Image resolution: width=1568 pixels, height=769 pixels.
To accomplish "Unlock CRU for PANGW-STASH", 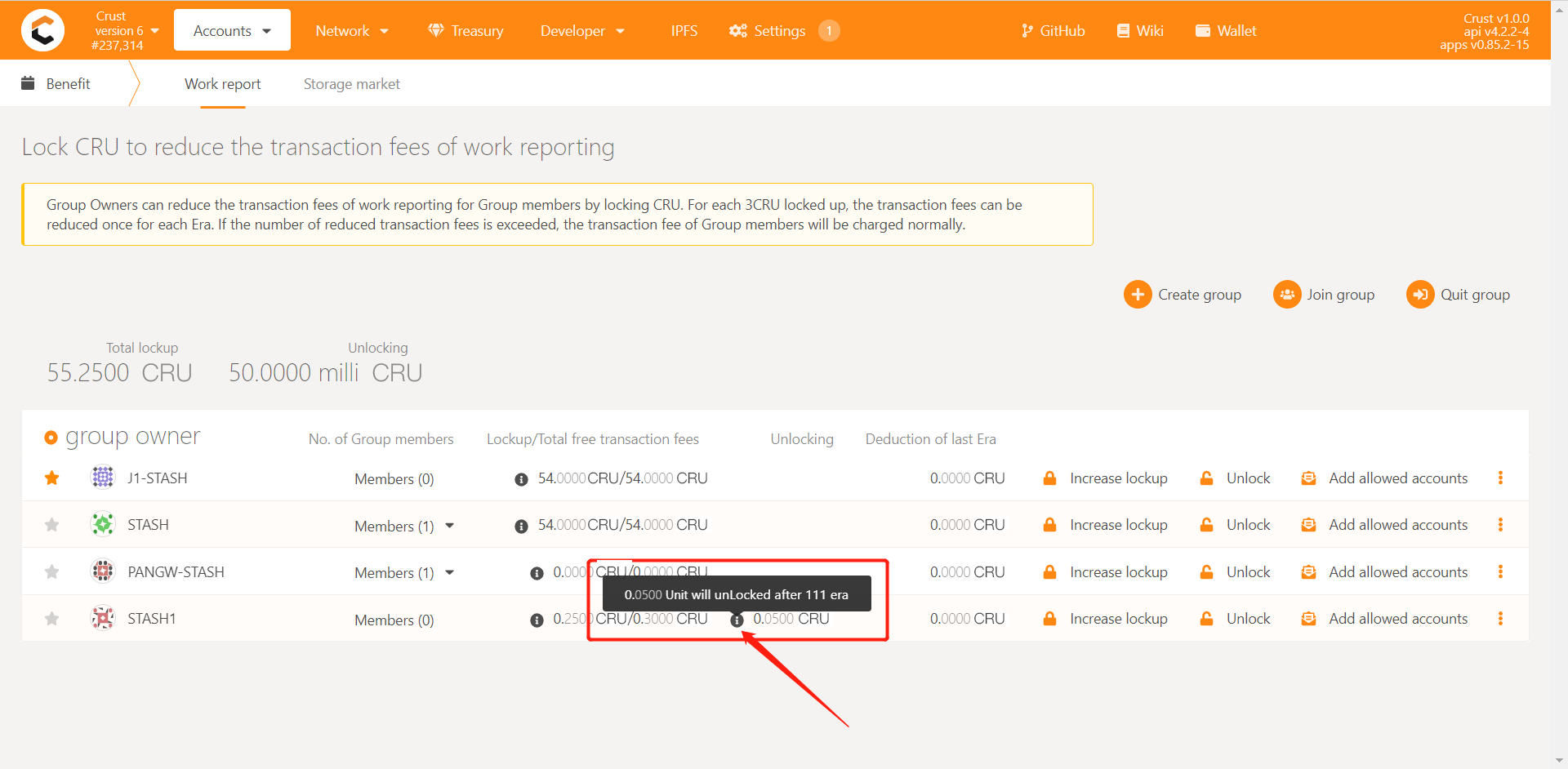I will point(1235,571).
